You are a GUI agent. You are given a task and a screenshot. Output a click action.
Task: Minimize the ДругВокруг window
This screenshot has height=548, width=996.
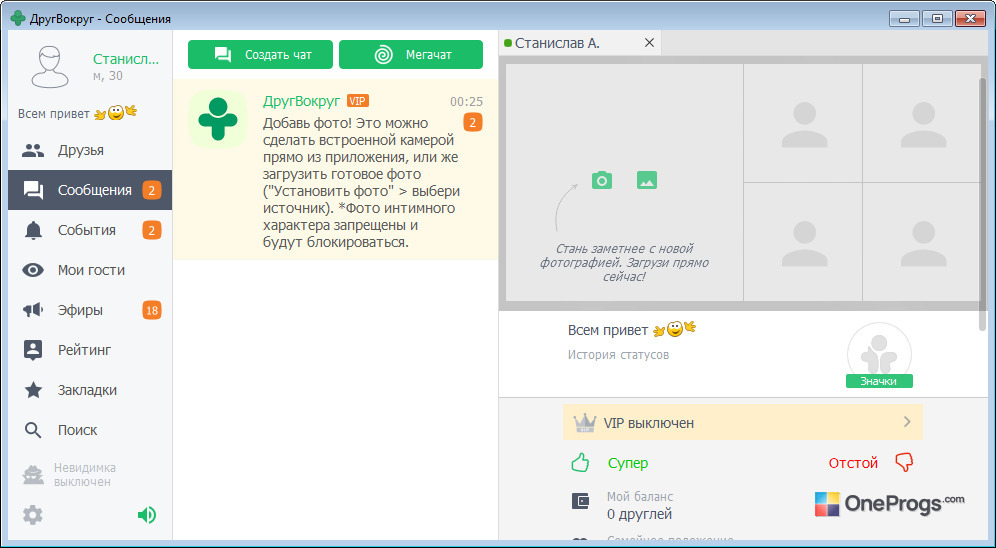click(x=904, y=18)
